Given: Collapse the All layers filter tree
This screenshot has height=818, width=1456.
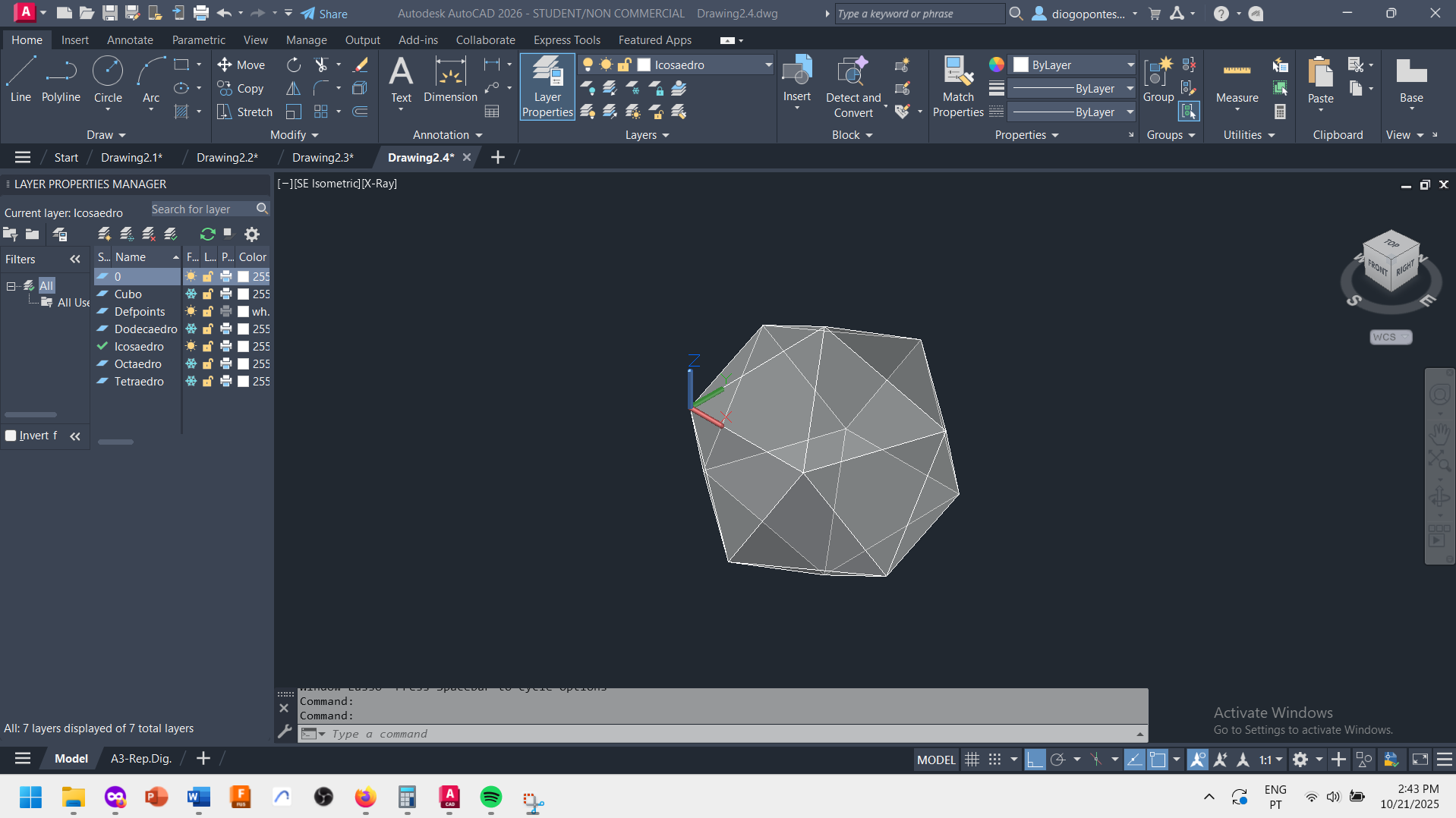Looking at the screenshot, I should 11,286.
